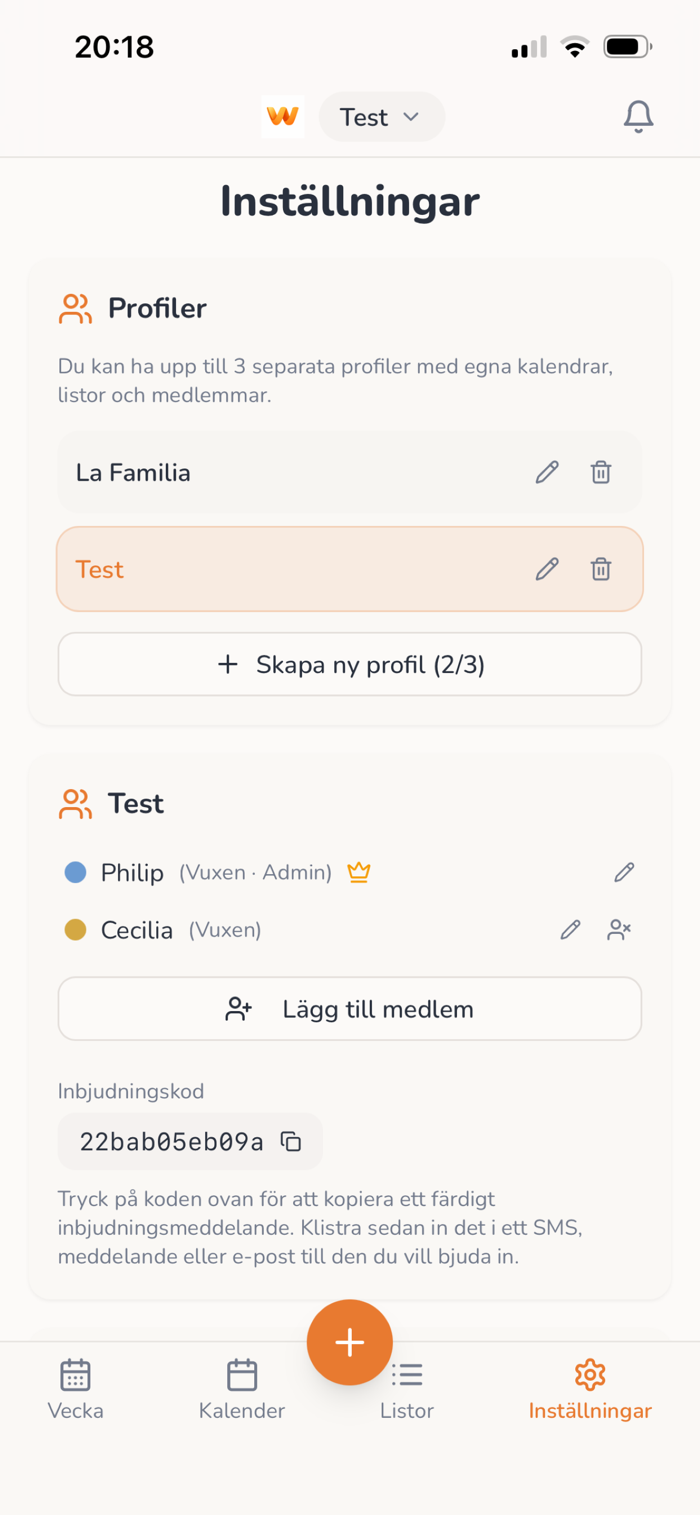The height and width of the screenshot is (1515, 700).
Task: Switch to the Vecka tab
Action: click(76, 1388)
